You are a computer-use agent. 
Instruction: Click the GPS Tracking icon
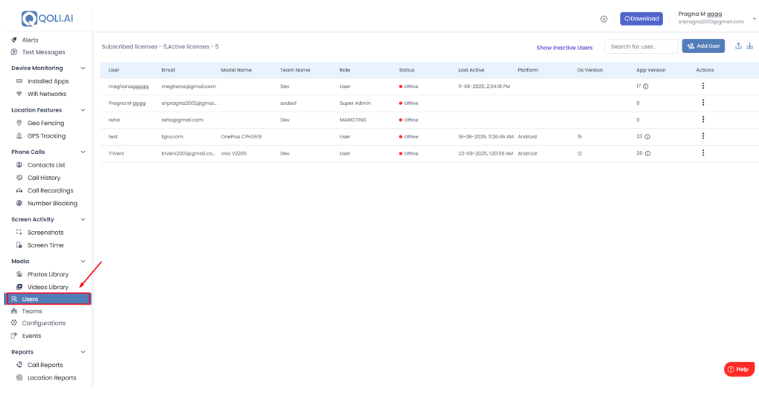click(19, 136)
